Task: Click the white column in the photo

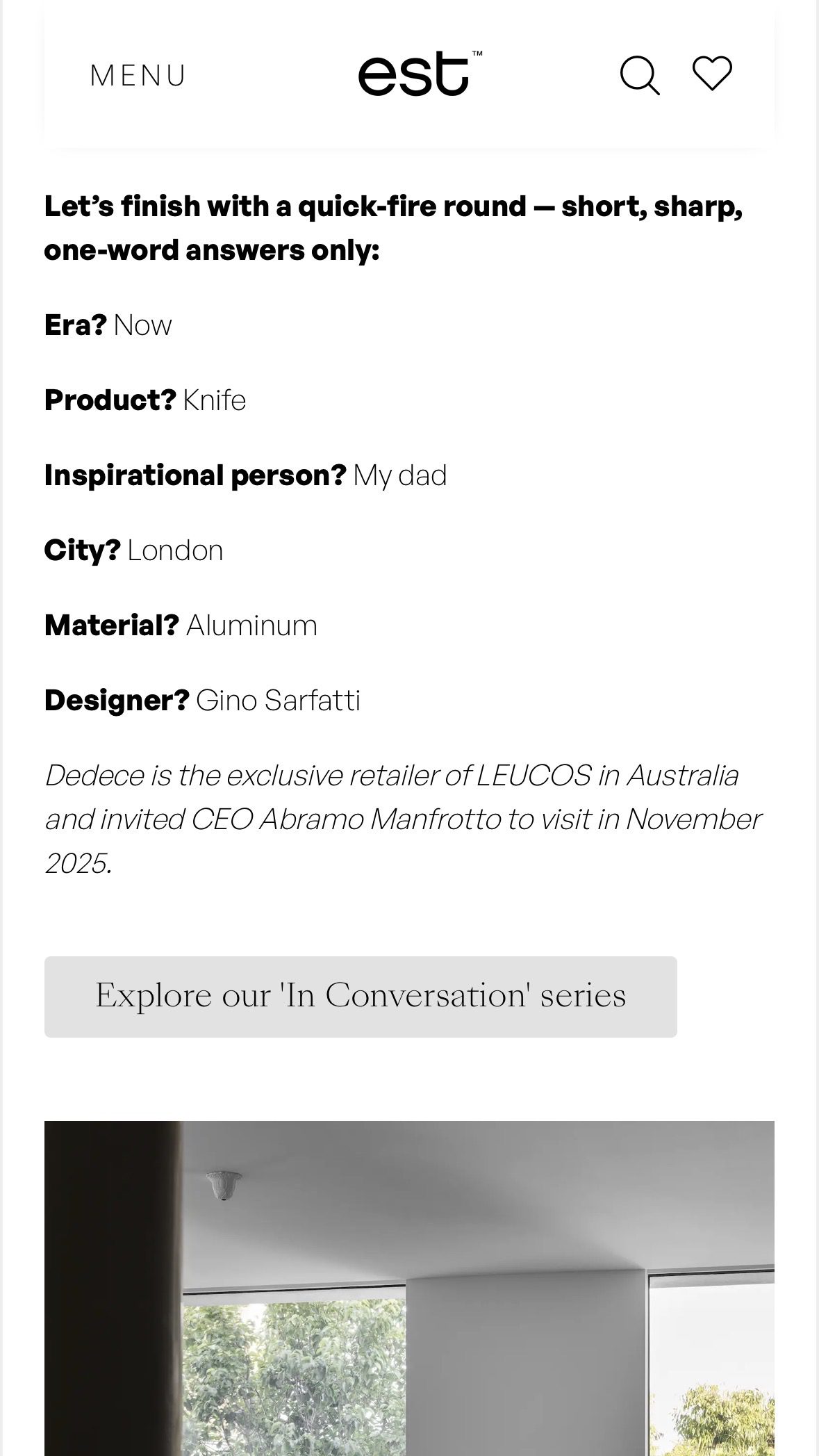Action: [x=527, y=1362]
